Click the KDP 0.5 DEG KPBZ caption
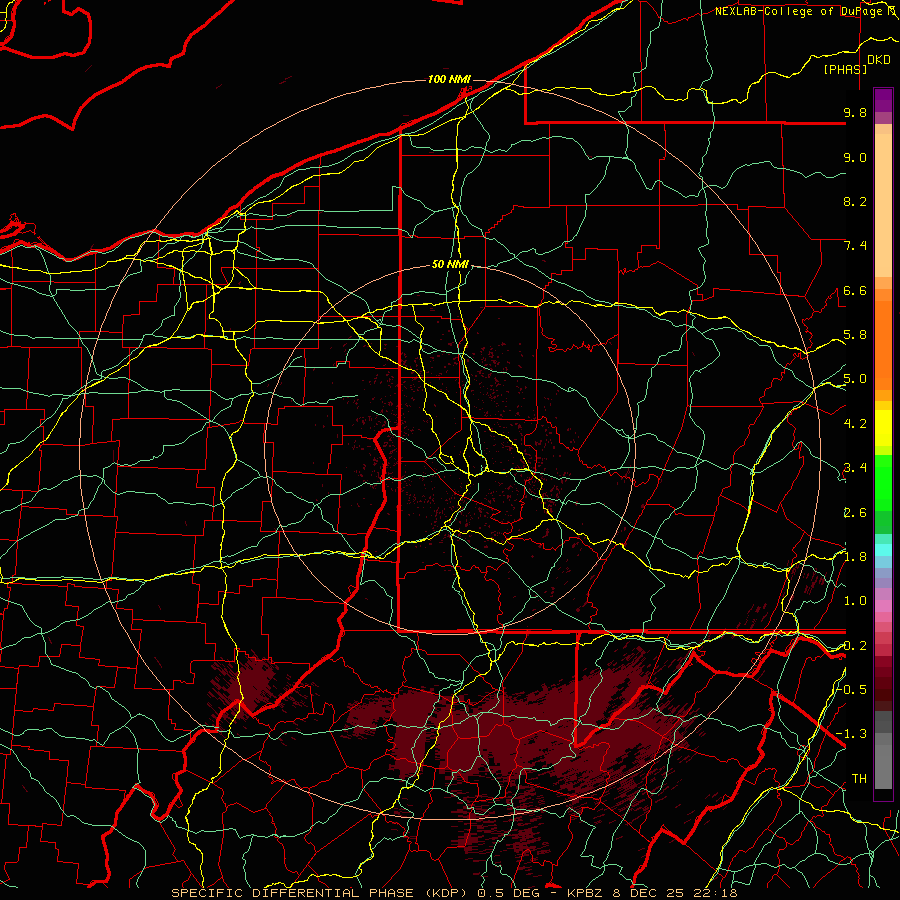 click(x=454, y=893)
